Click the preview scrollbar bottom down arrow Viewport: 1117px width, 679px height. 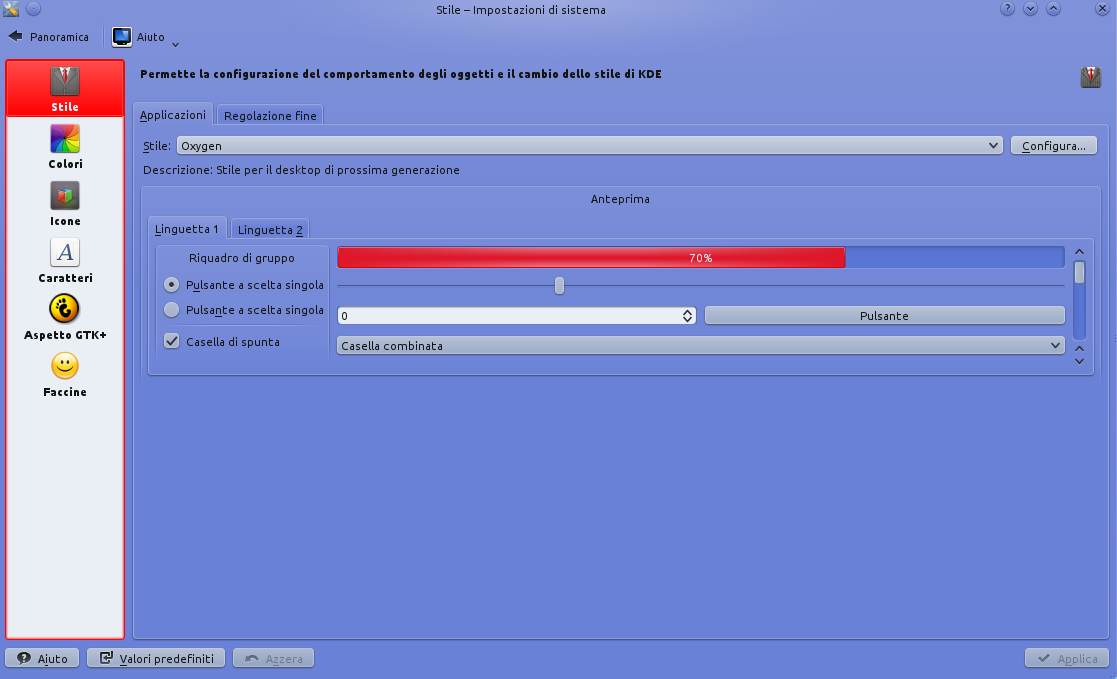click(x=1079, y=361)
